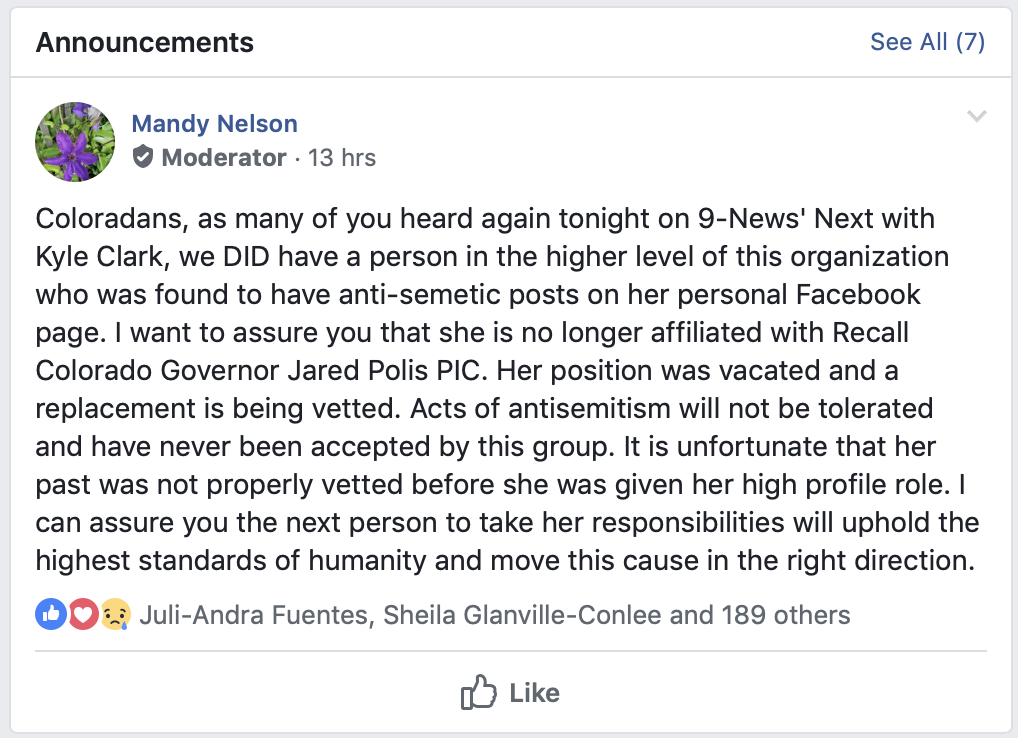This screenshot has width=1018, height=738.
Task: Open See All (7) announcements link
Action: click(x=927, y=42)
